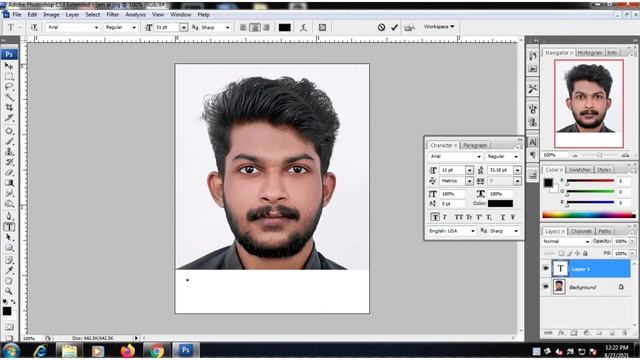Open Firefox from the taskbar
The image size is (640, 360).
click(x=127, y=351)
